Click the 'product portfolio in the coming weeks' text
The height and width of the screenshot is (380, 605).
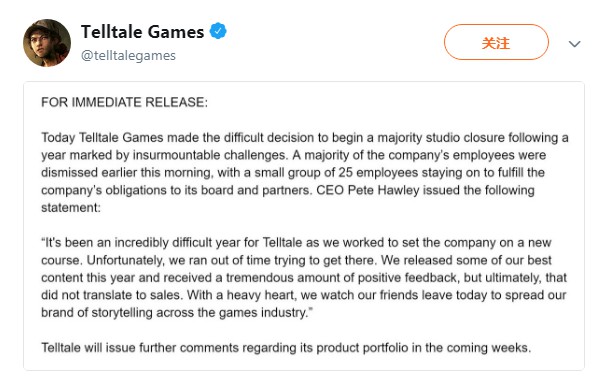click(x=424, y=348)
